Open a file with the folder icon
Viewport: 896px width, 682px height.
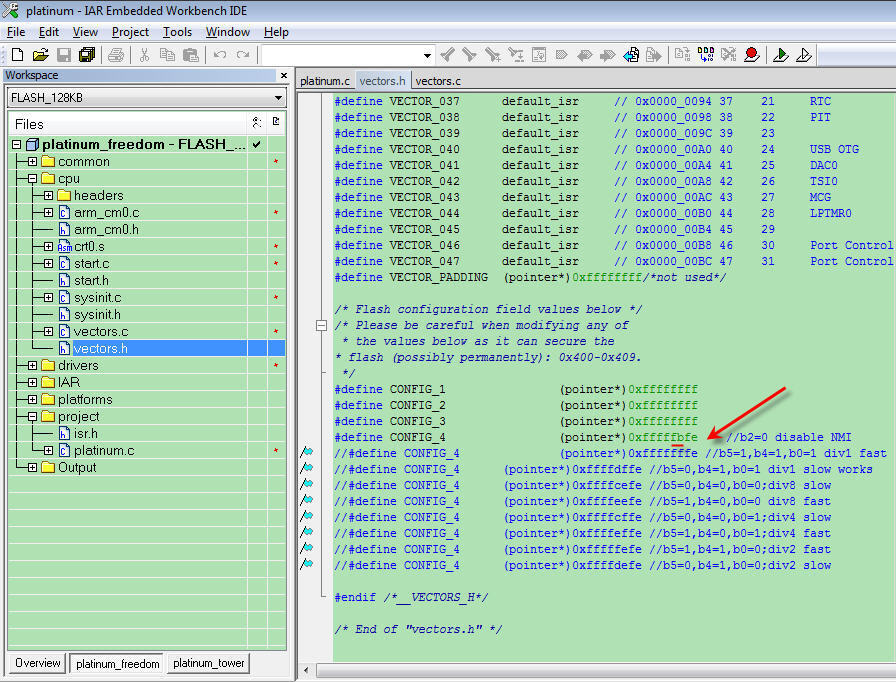click(x=41, y=55)
